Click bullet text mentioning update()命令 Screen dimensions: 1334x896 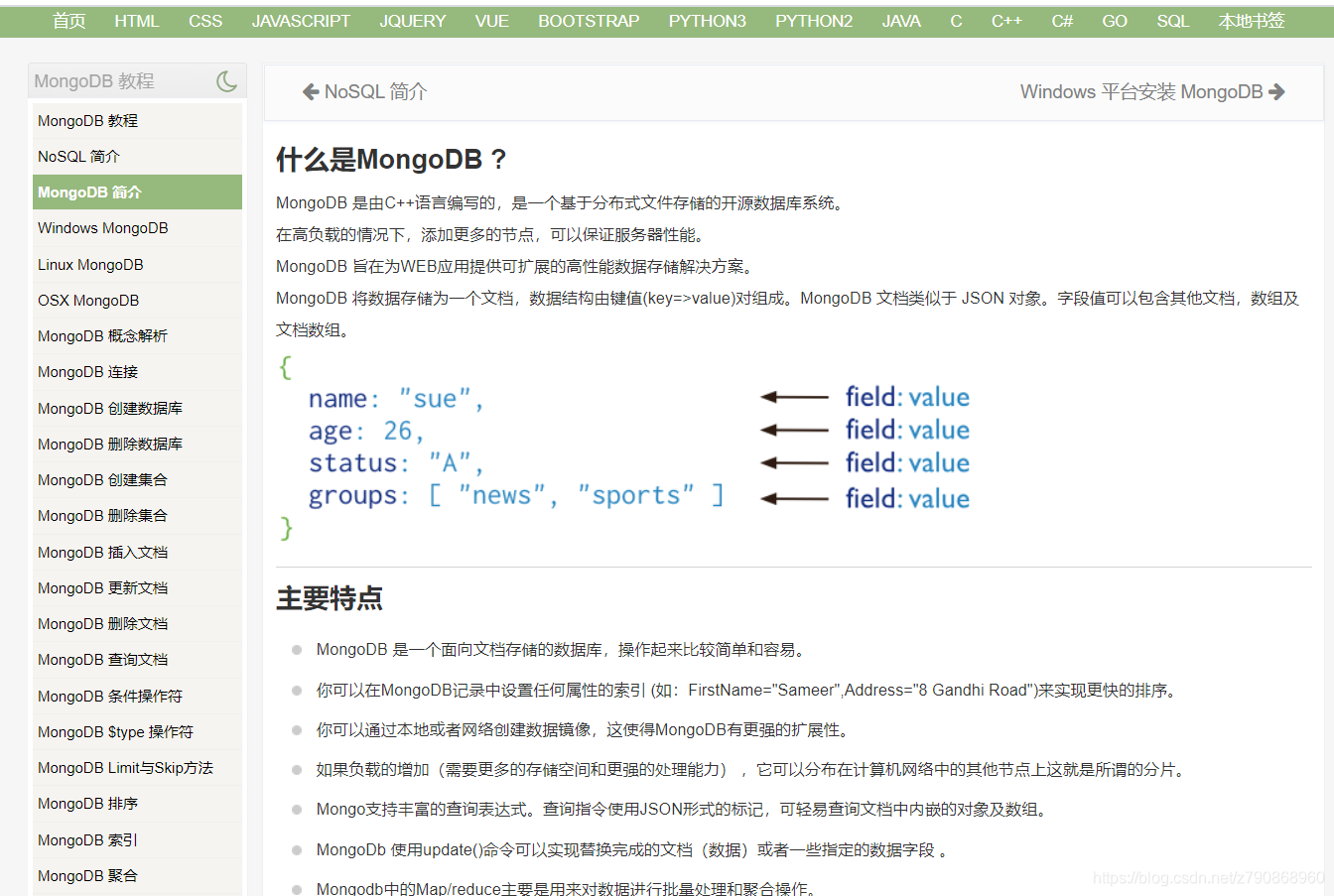(x=632, y=850)
